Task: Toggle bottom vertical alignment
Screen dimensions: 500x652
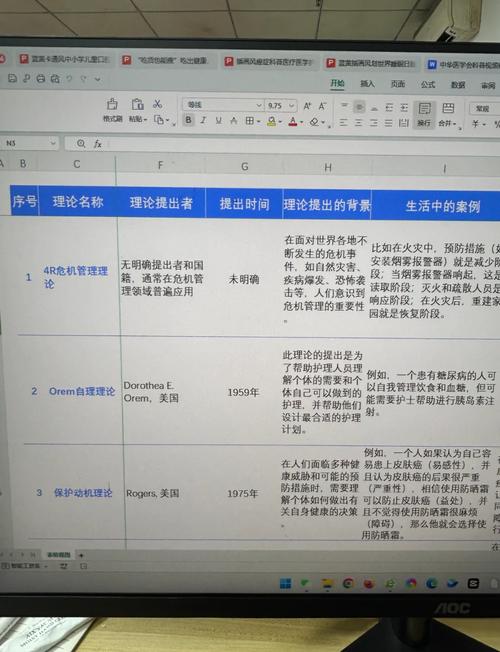Action: pyautogui.click(x=374, y=108)
